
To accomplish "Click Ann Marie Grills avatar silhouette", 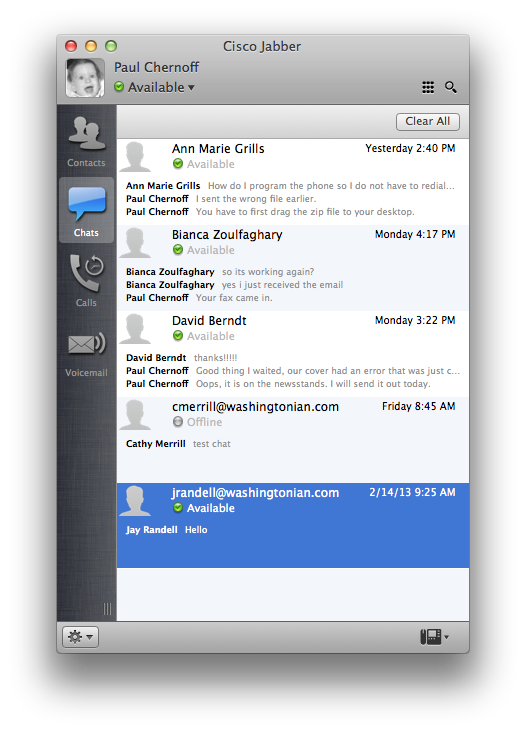I will 135,157.
